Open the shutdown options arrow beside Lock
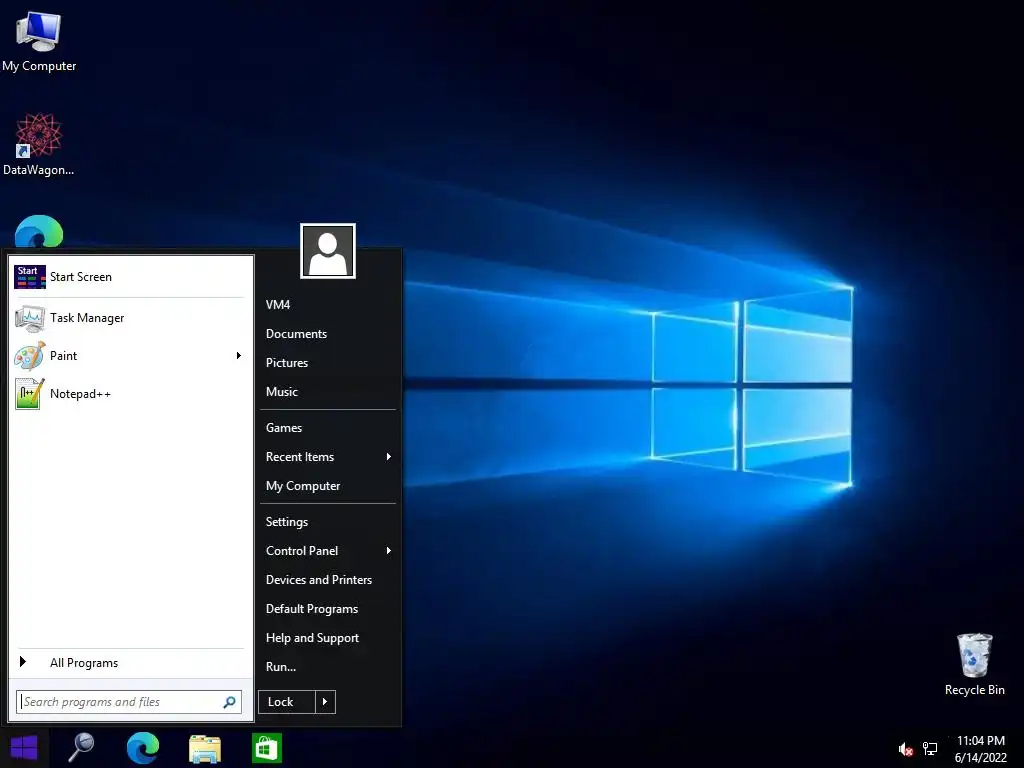The image size is (1024, 768). [x=325, y=702]
